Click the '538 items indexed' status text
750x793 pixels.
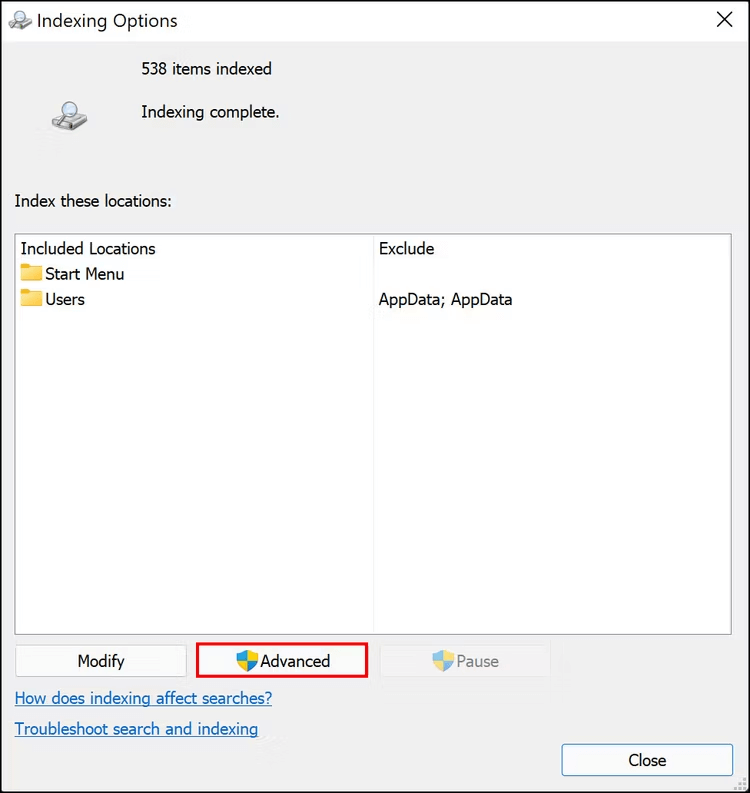[206, 68]
